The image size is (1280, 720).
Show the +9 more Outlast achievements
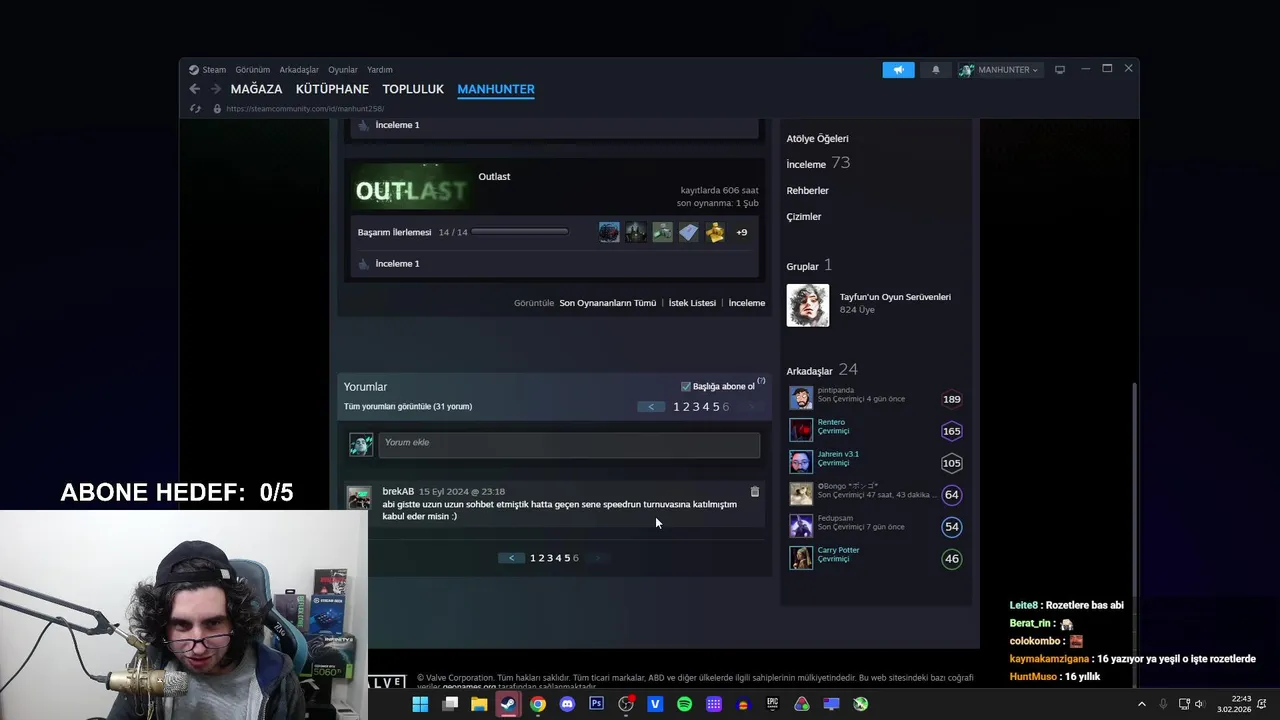tap(741, 232)
